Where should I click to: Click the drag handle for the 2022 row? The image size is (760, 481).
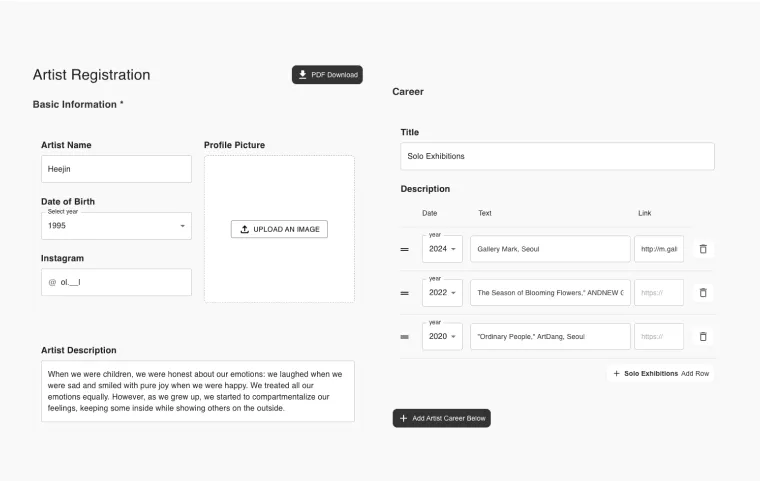tap(404, 293)
